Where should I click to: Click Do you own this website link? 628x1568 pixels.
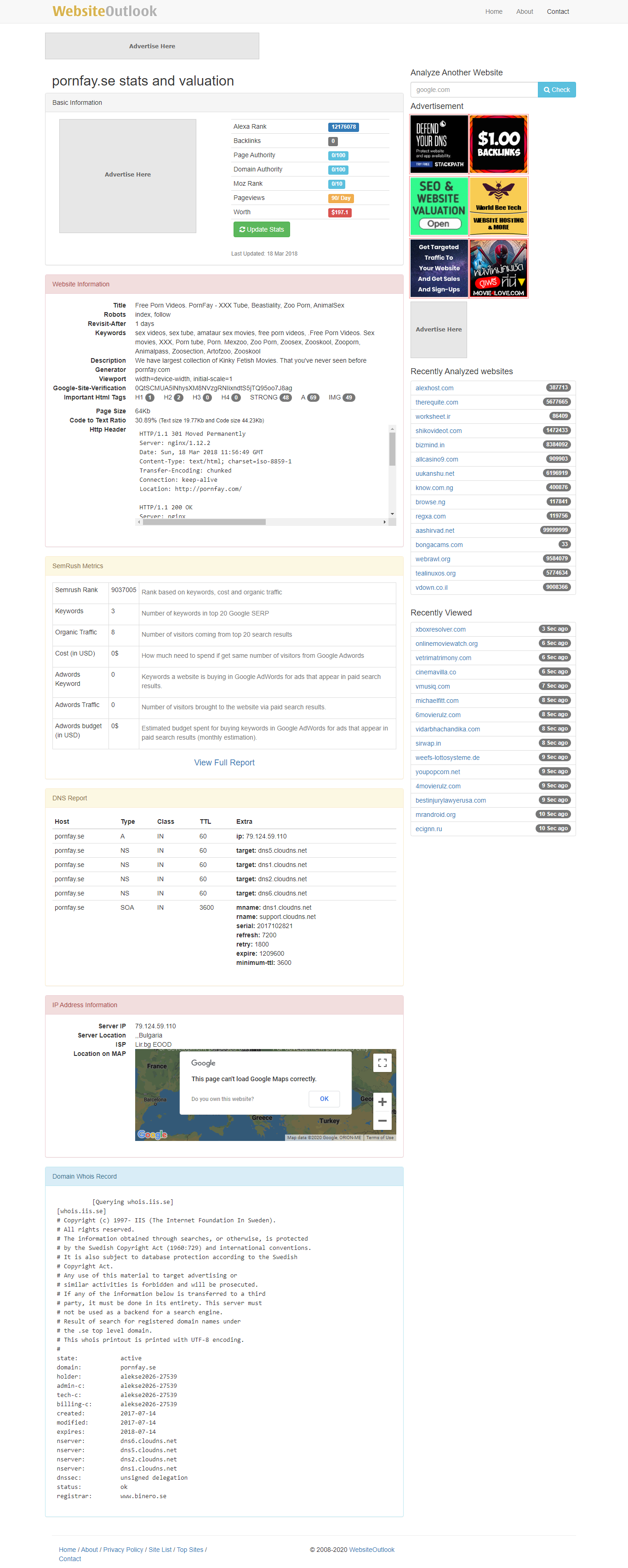(x=223, y=1099)
